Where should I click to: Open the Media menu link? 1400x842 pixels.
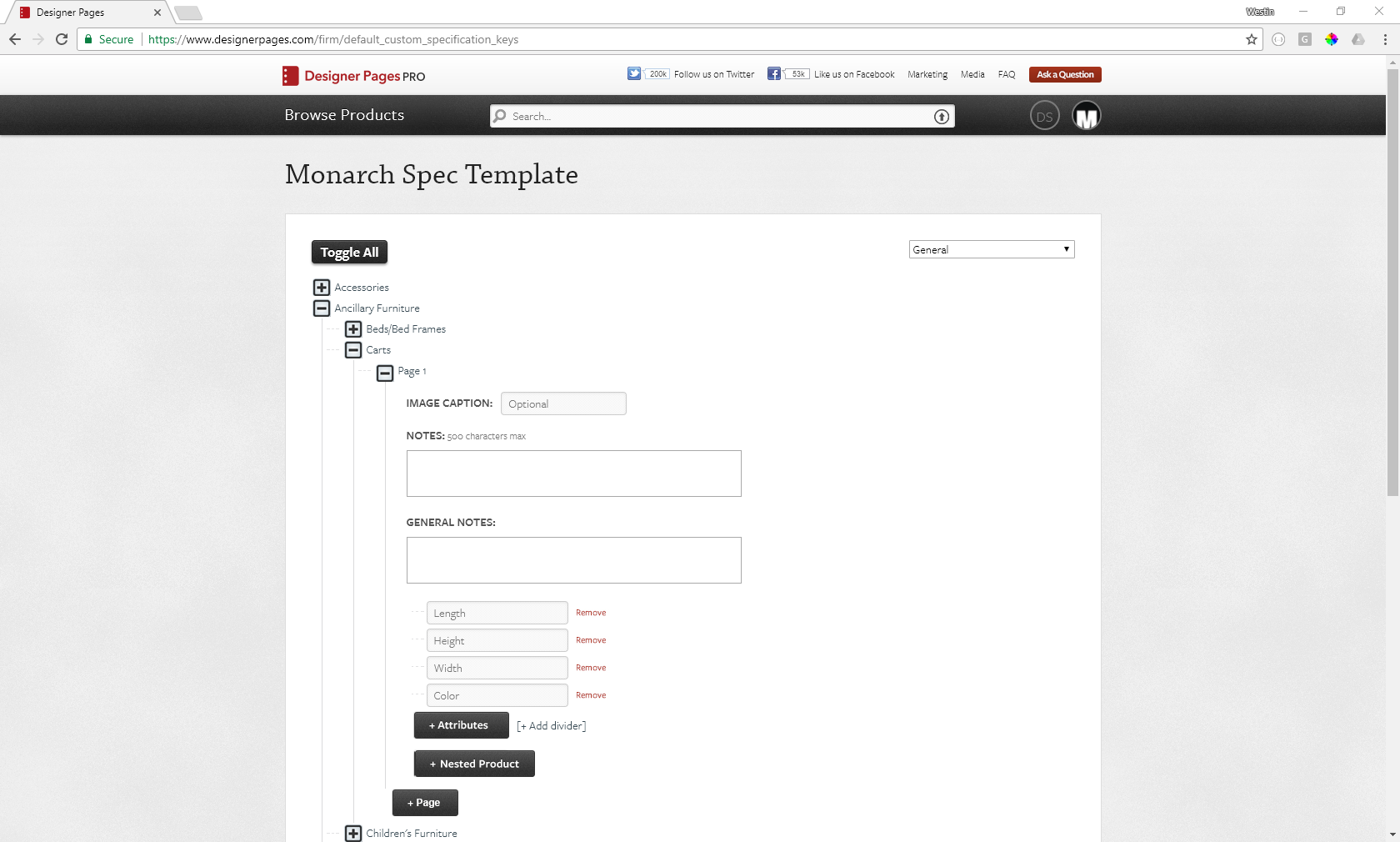pyautogui.click(x=972, y=74)
